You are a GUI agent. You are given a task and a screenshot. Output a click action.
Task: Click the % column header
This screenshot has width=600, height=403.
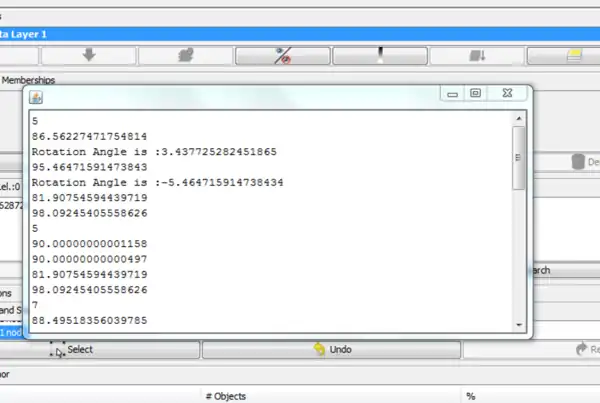[470, 395]
